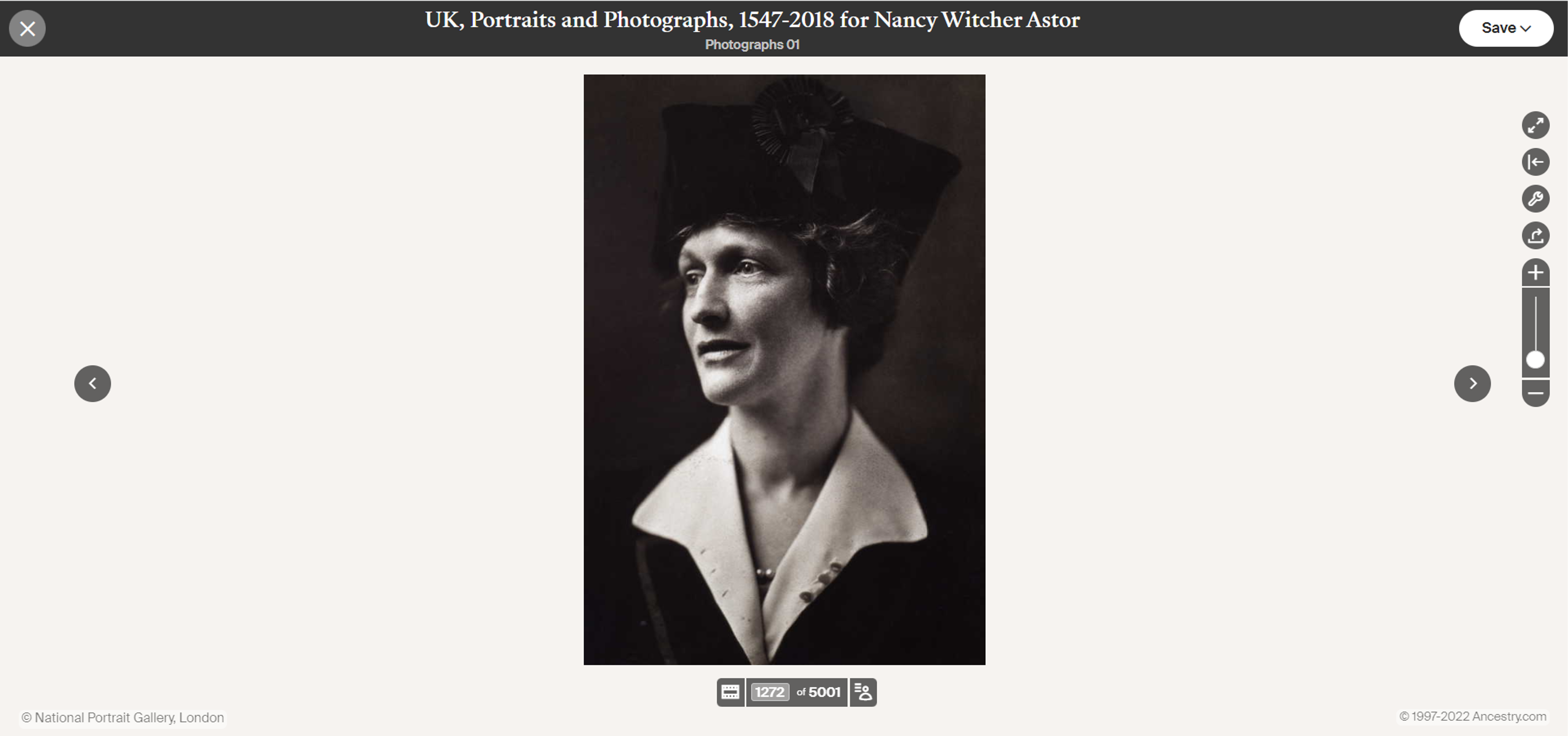Enter full screen with expand arrows icon
Viewport: 1568px width, 736px height.
pyautogui.click(x=1535, y=125)
